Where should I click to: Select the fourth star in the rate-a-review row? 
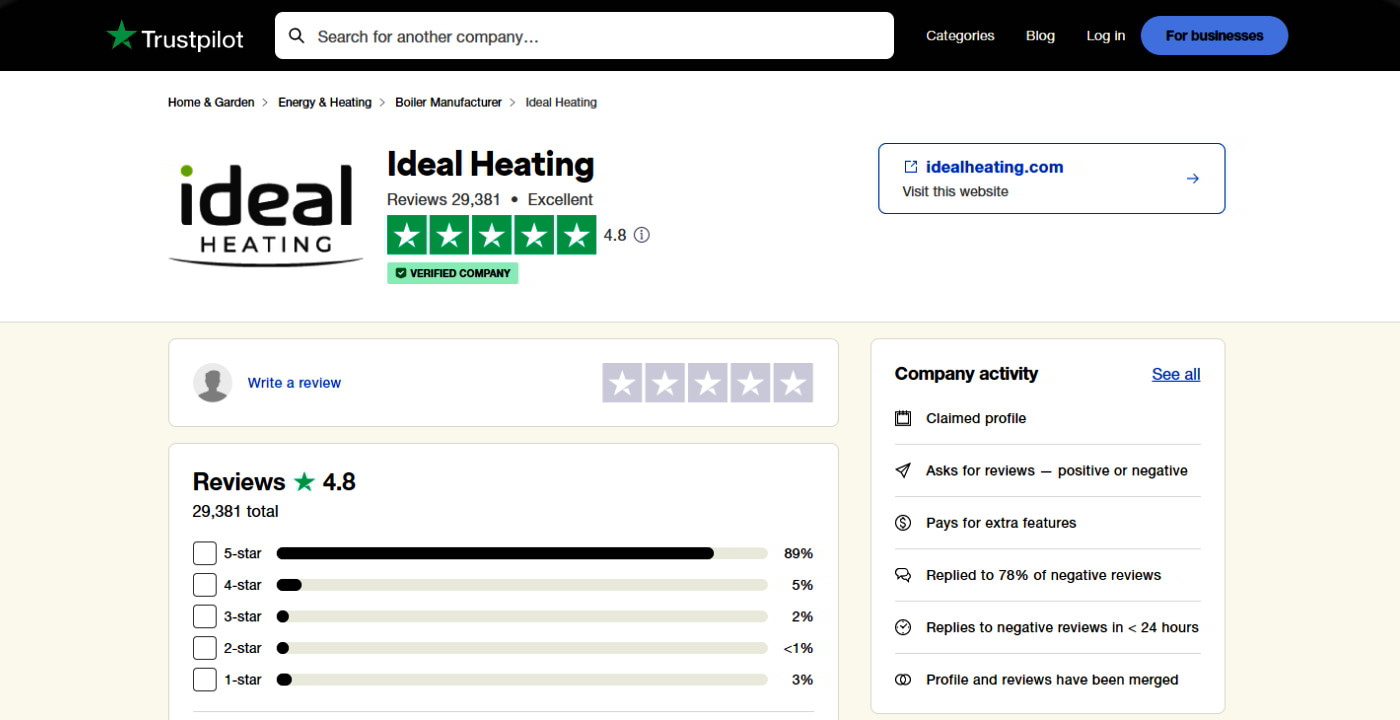750,383
